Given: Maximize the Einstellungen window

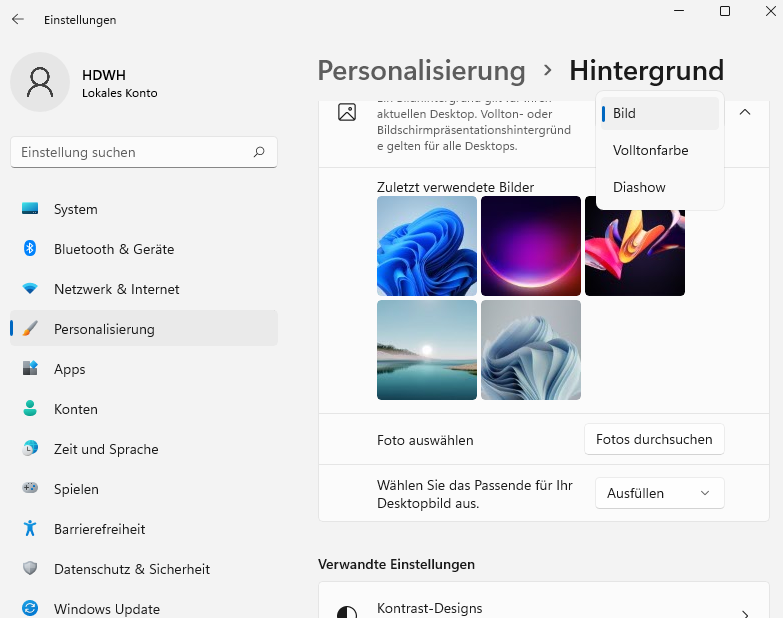Looking at the screenshot, I should (x=725, y=11).
